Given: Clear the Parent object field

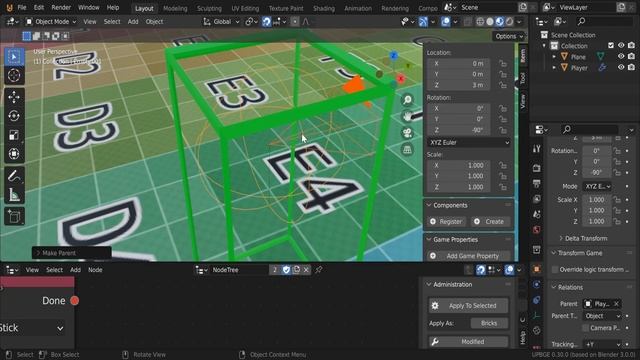Looking at the screenshot, I should tap(616, 304).
